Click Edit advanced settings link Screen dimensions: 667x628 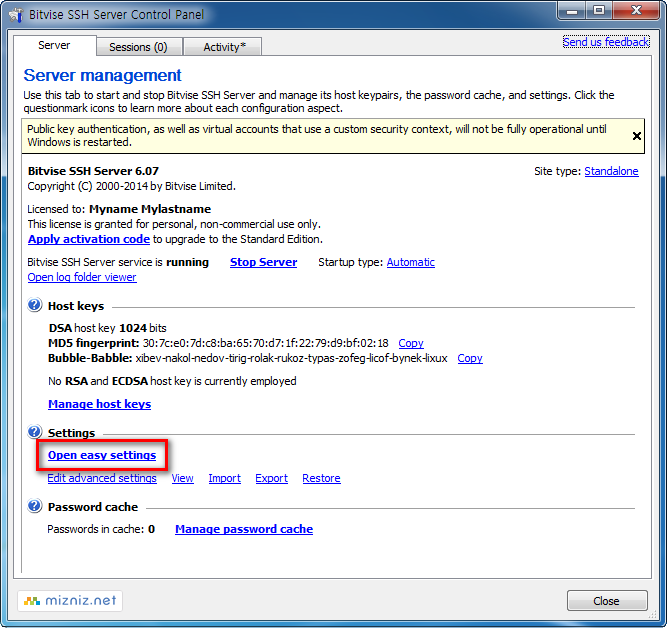(102, 478)
